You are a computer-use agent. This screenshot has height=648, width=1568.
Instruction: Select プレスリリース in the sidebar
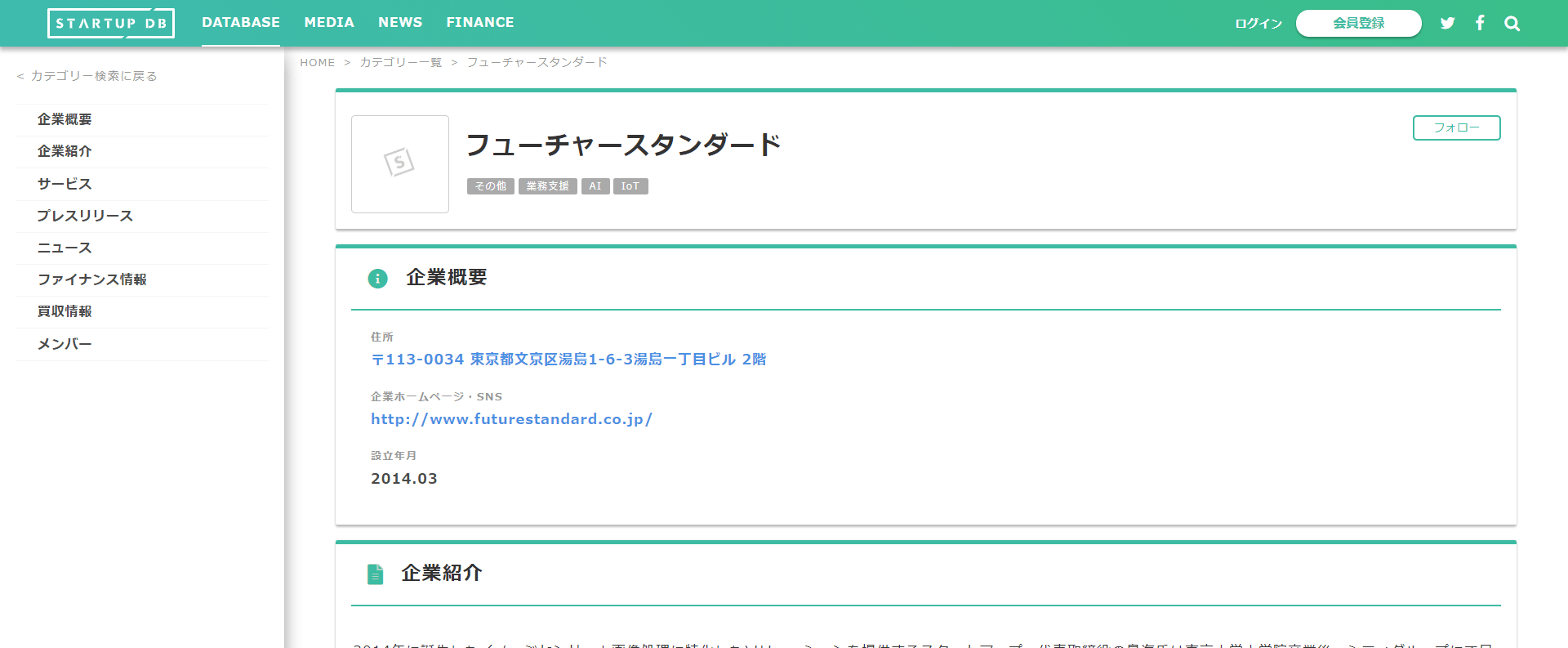142,216
